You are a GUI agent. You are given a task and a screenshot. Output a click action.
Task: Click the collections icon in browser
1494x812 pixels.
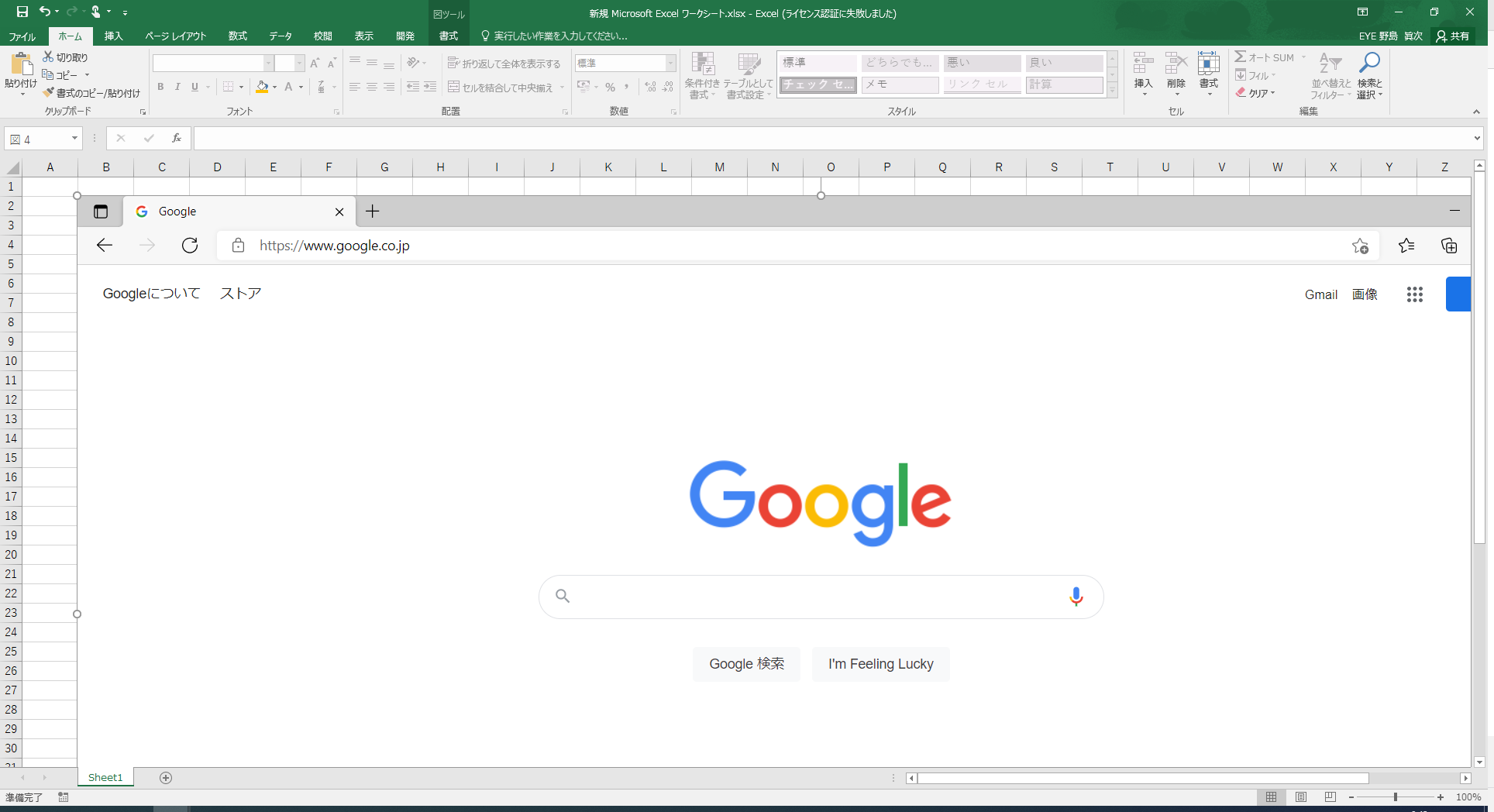click(x=1449, y=246)
